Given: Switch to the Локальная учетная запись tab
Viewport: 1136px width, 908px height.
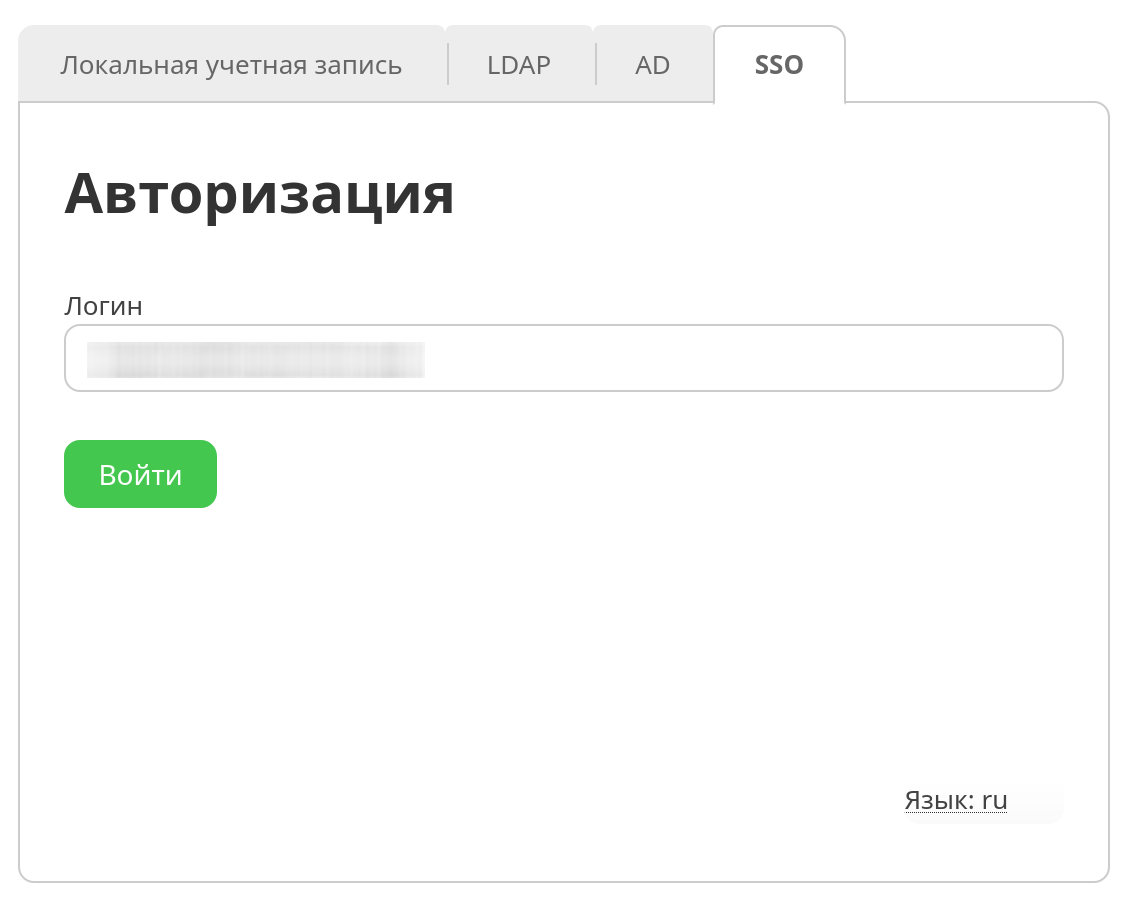Looking at the screenshot, I should 231,65.
